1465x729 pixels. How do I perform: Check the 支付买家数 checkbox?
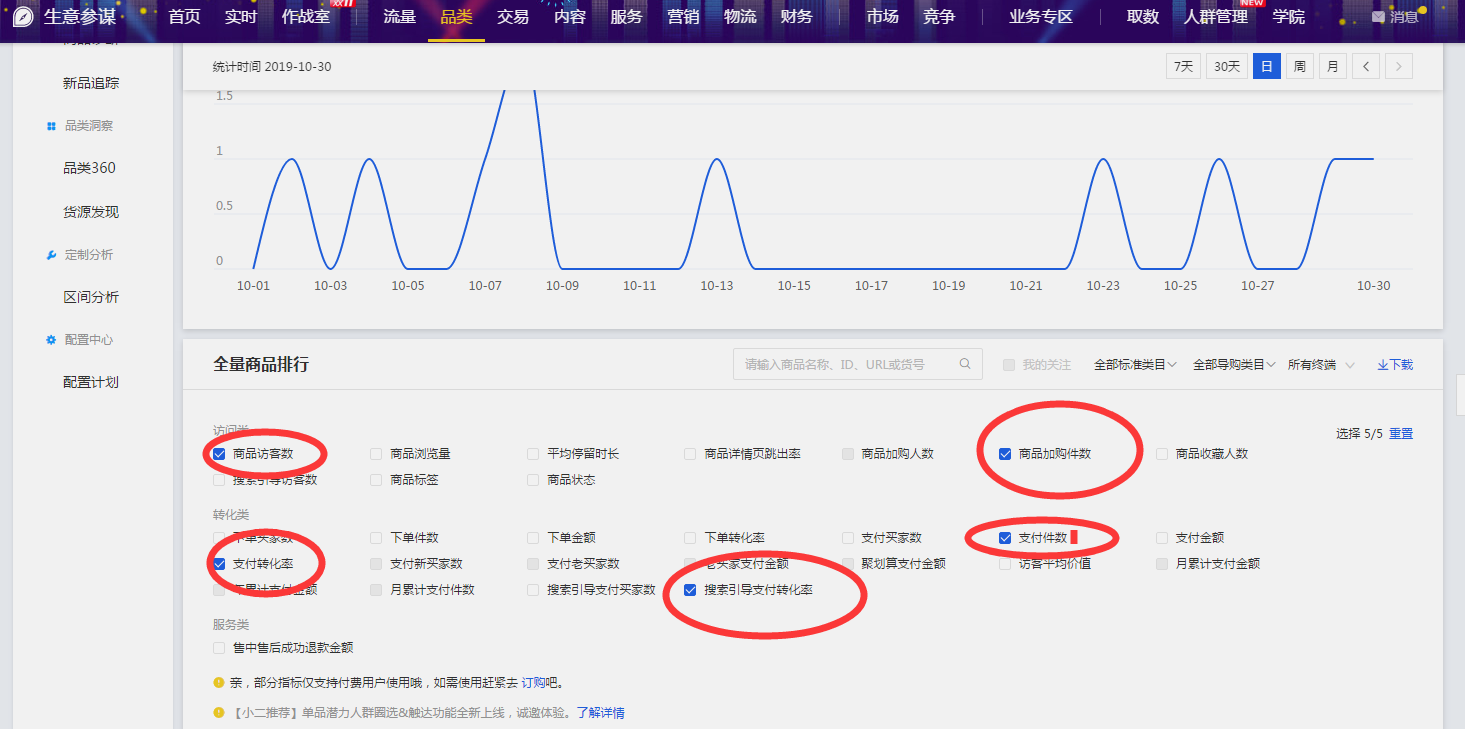848,538
